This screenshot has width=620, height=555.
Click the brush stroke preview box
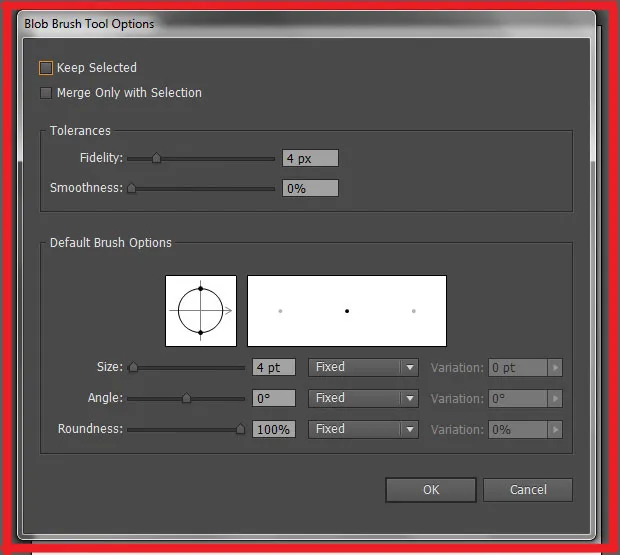[x=346, y=311]
